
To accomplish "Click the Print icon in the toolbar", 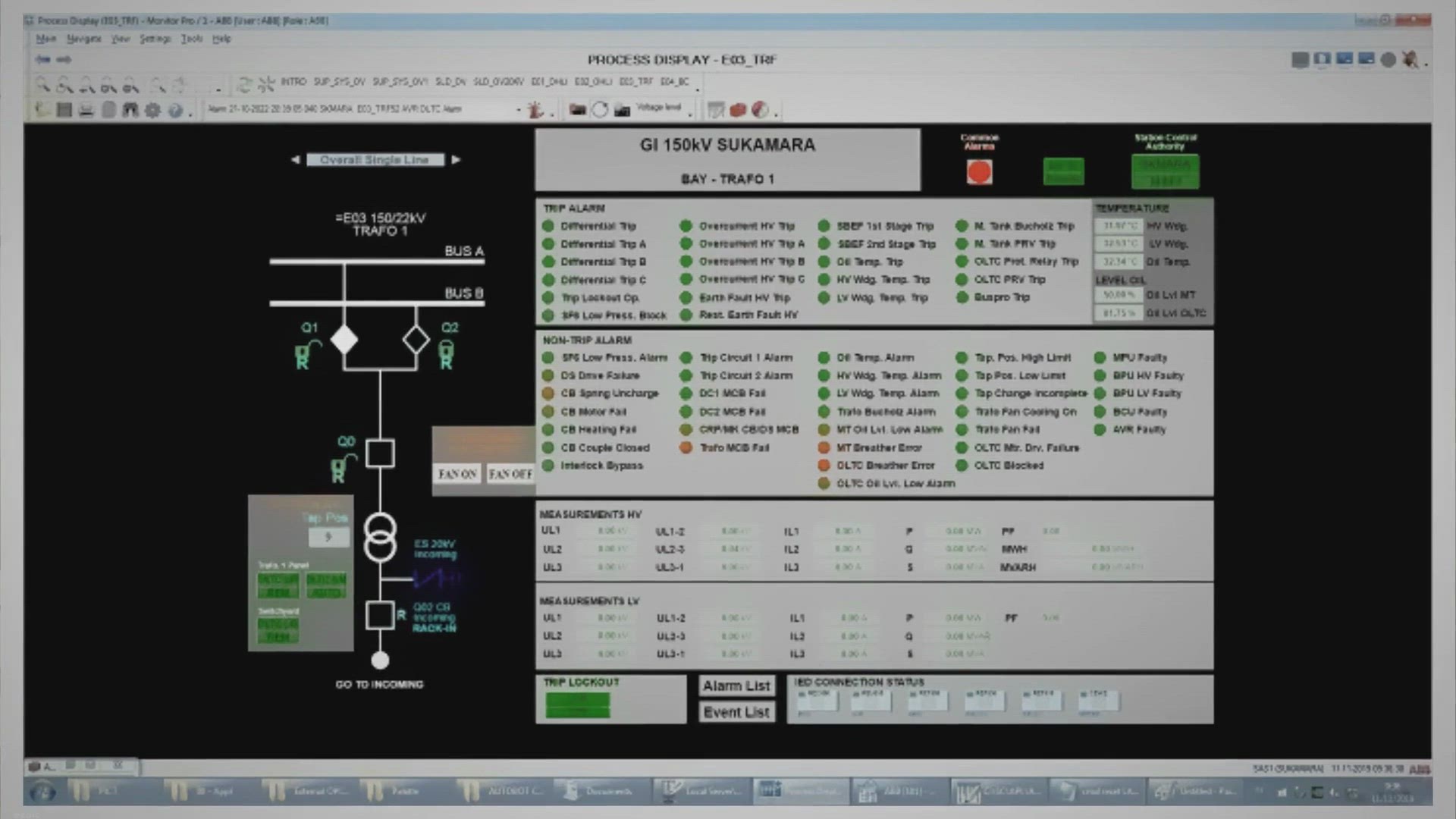I will click(86, 110).
